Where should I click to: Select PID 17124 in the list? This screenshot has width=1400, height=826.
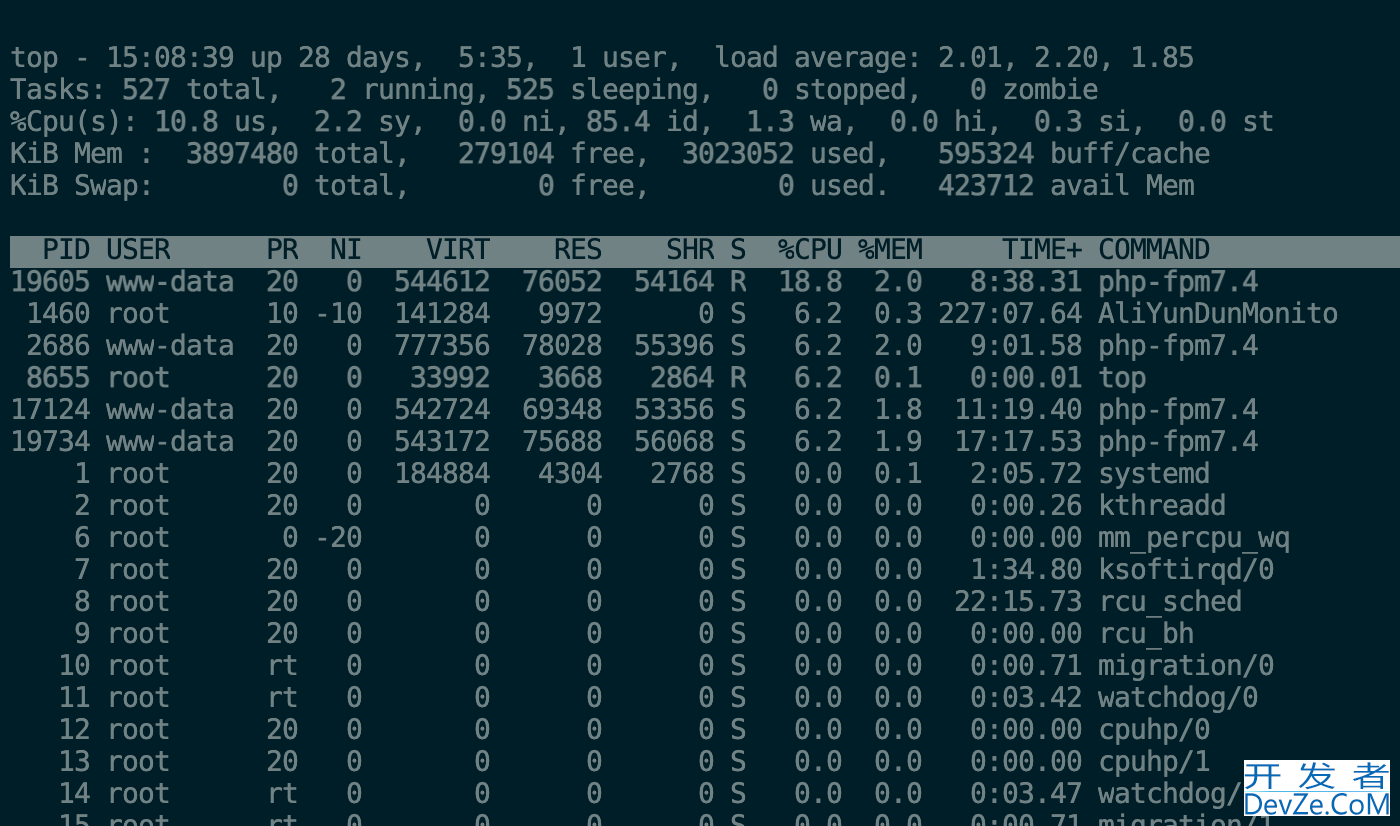(50, 410)
